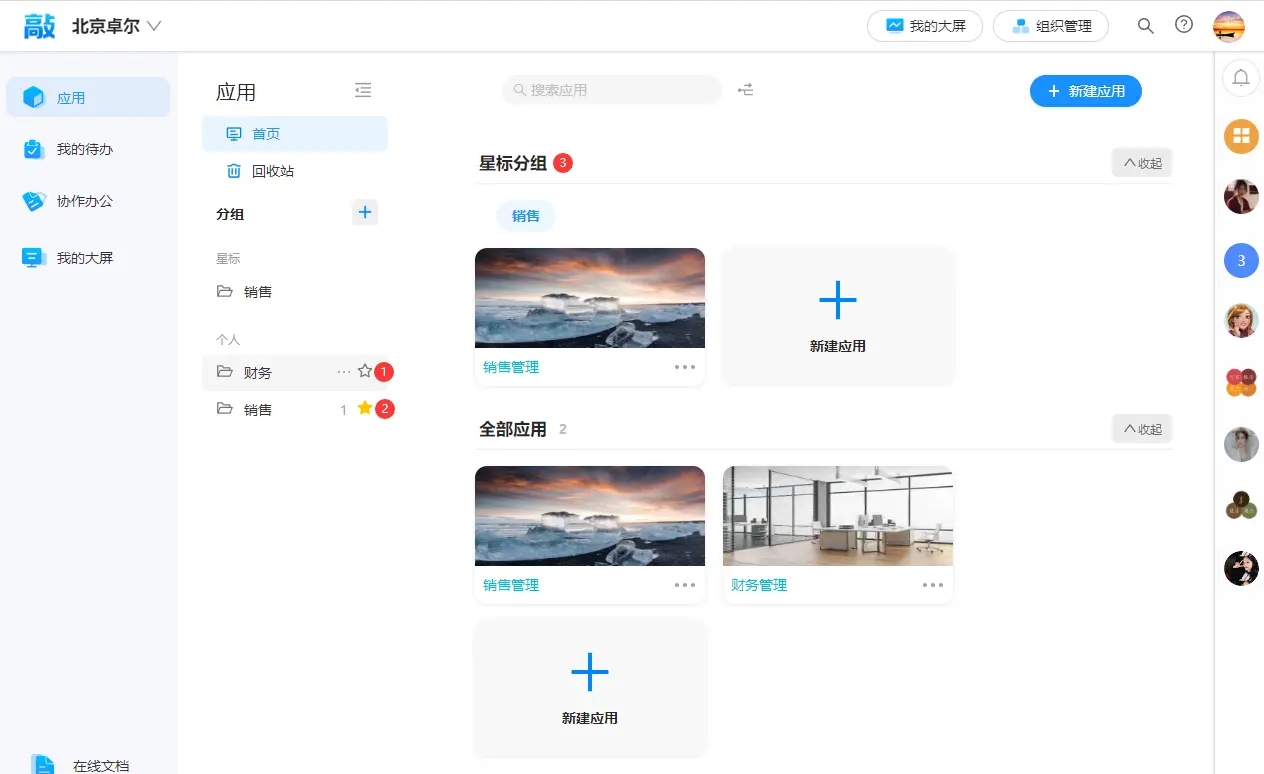Click the 搜索应用 search field
Image resolution: width=1264 pixels, height=774 pixels.
point(612,90)
